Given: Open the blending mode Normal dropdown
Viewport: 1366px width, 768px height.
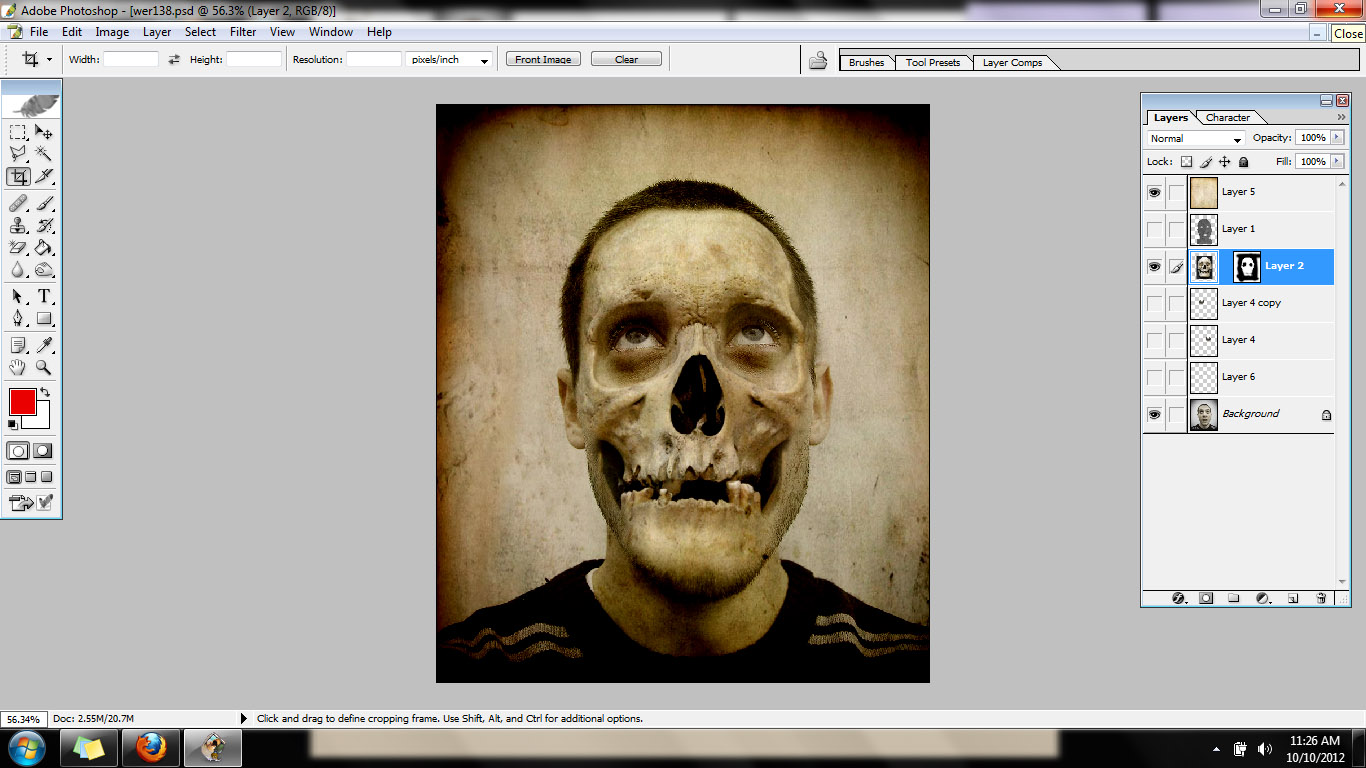Looking at the screenshot, I should (x=1196, y=138).
